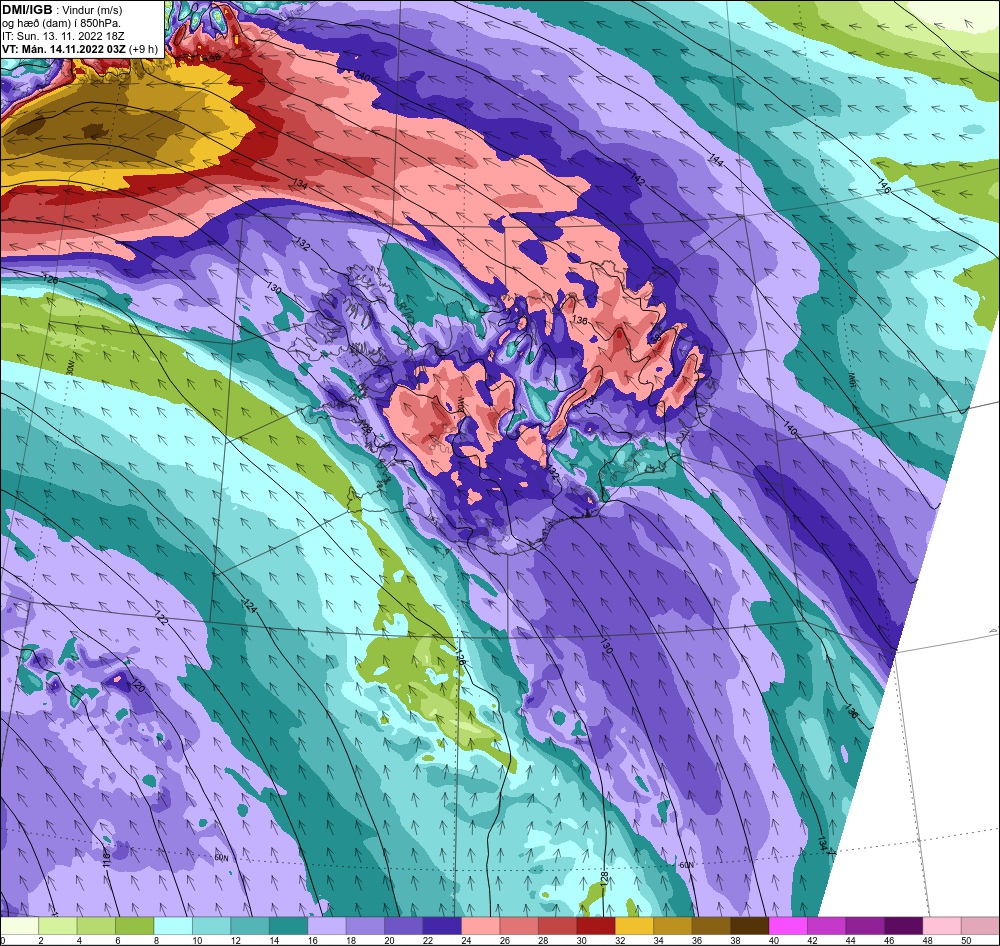This screenshot has height=946, width=1000.
Task: Click the '146' height contour label
Action: 883,186
